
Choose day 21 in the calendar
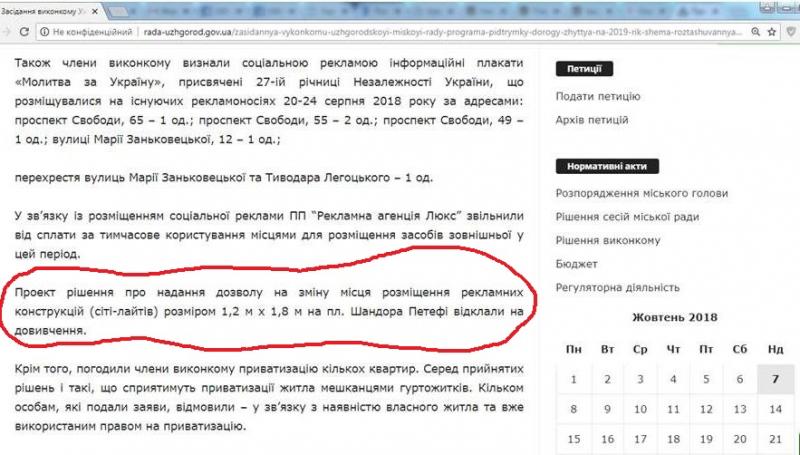(775, 438)
